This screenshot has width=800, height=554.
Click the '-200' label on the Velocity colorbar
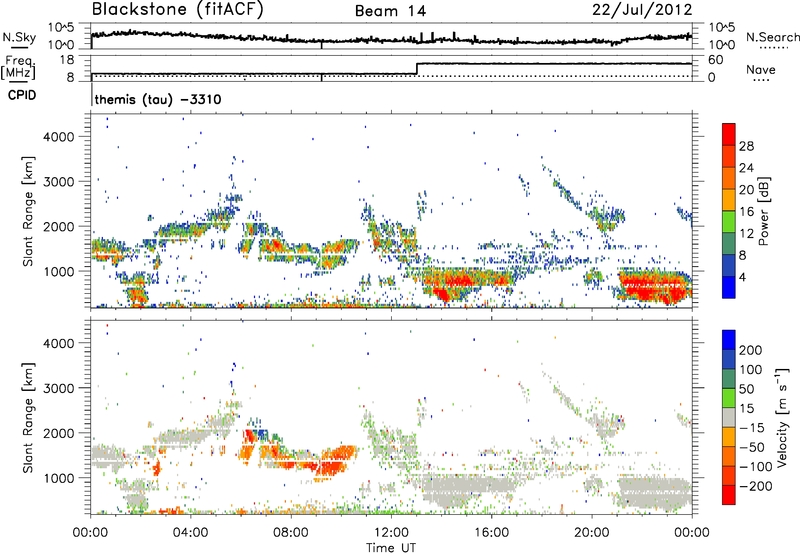[x=755, y=486]
